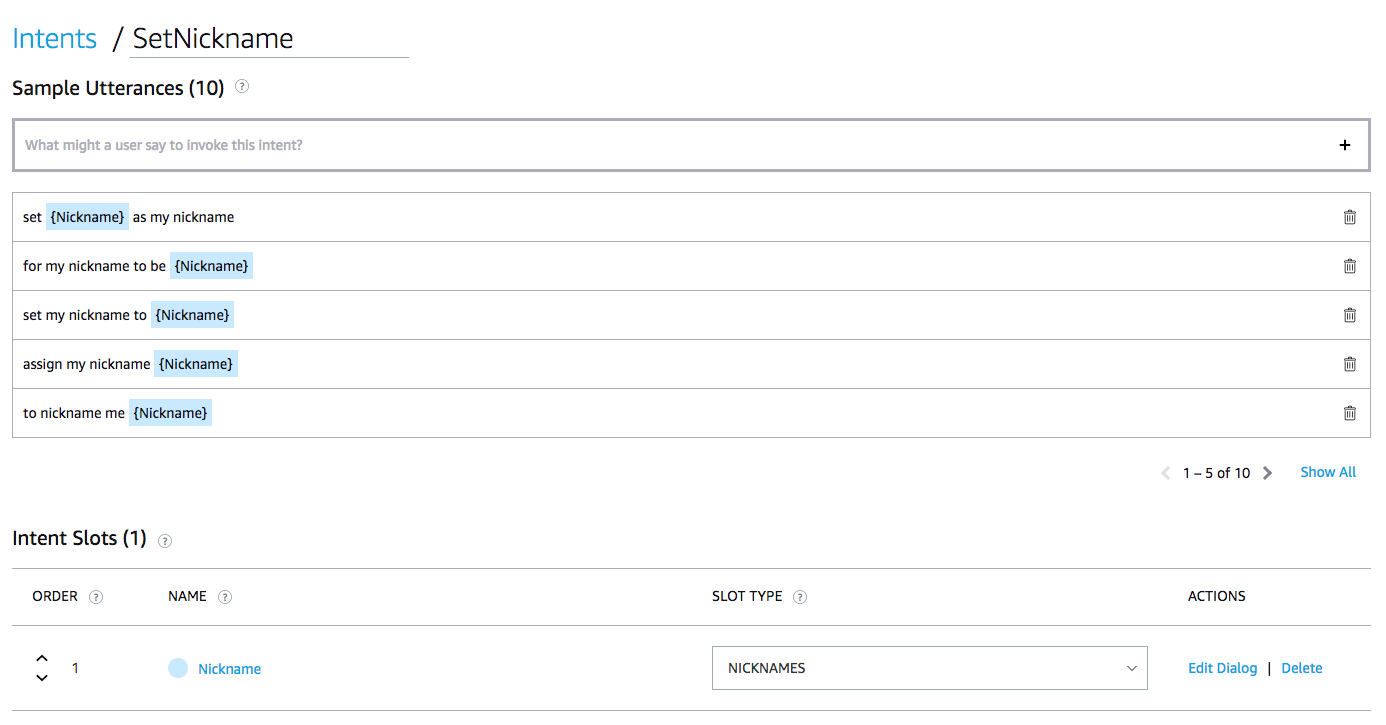Open help icon beside Sample Utterances heading
This screenshot has height=725, width=1386.
point(241,87)
